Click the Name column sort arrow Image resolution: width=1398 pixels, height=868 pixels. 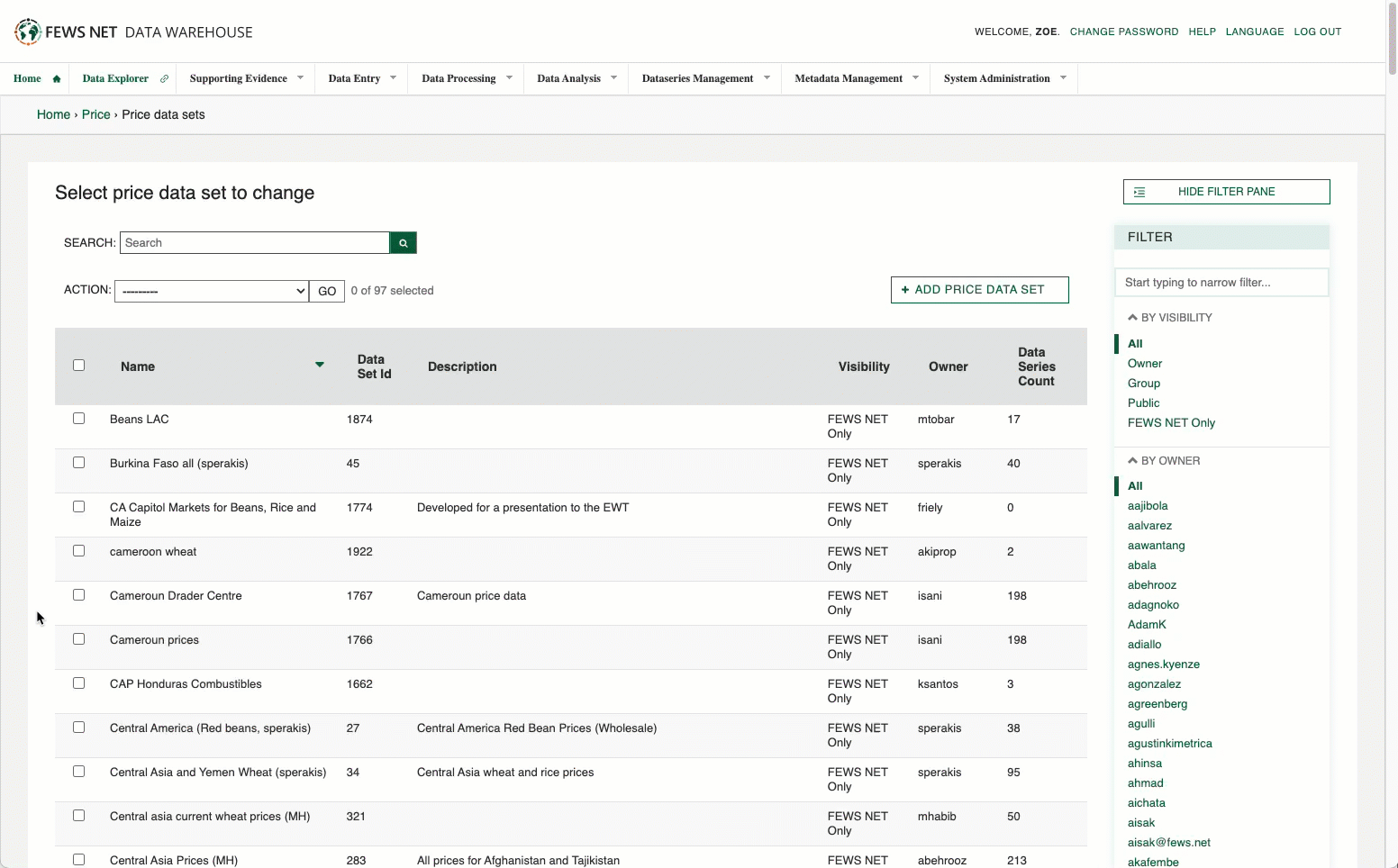click(319, 365)
